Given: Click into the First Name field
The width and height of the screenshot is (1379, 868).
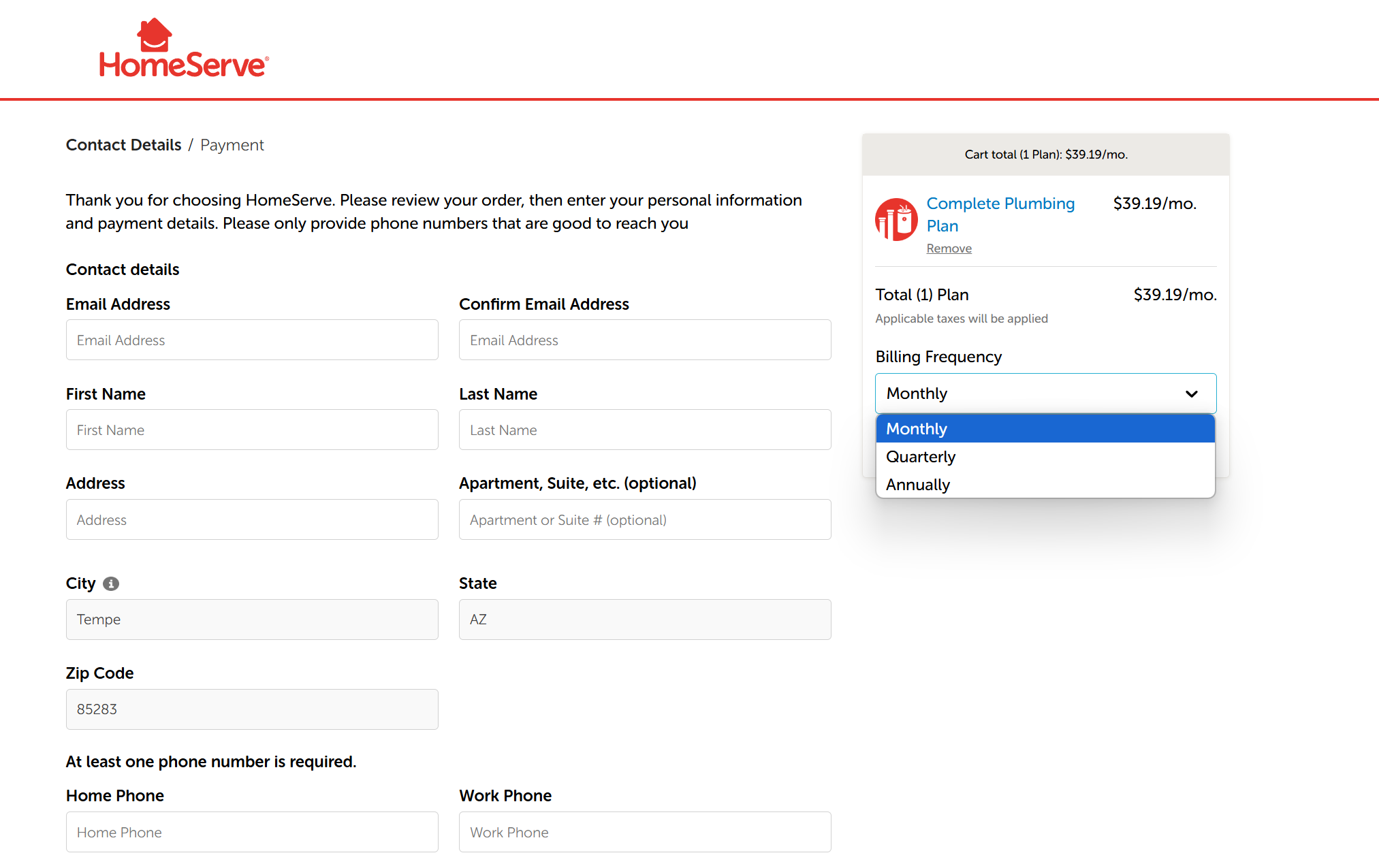Looking at the screenshot, I should (252, 430).
